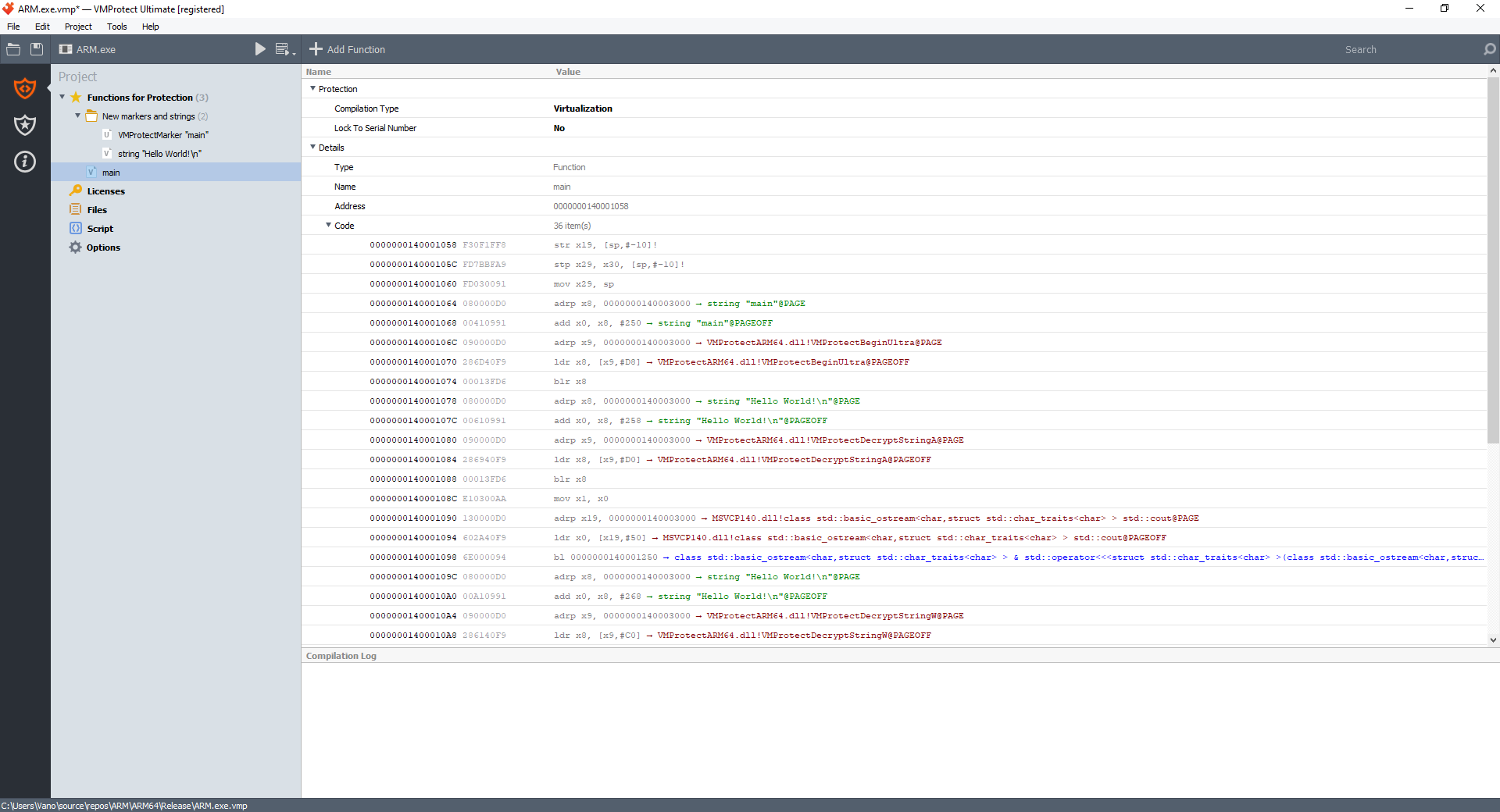Select the blr x8 row at 0000000140001074
Screen dimensions: 1500x812
pyautogui.click(x=894, y=382)
